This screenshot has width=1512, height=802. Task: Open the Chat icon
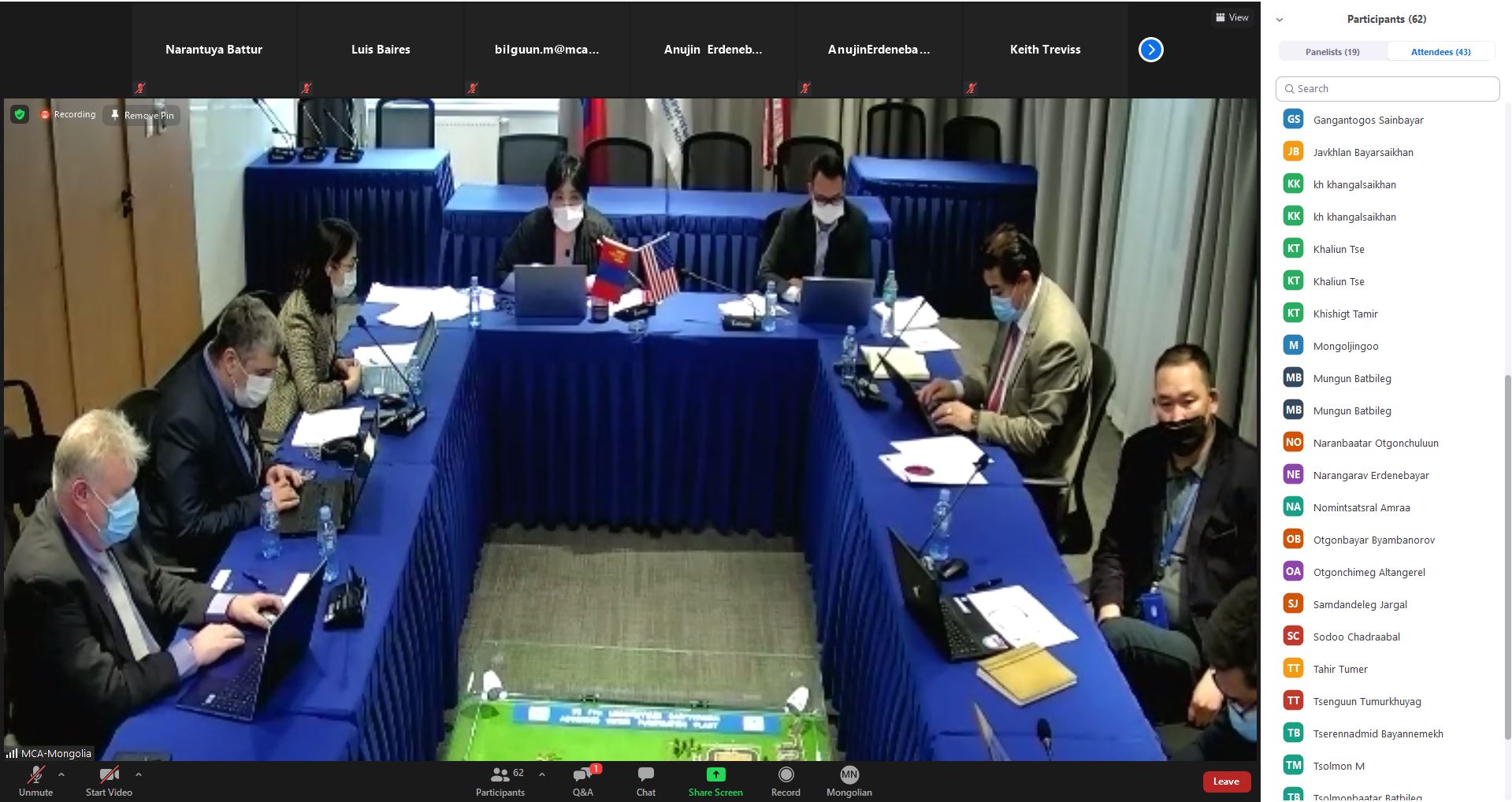coord(645,775)
